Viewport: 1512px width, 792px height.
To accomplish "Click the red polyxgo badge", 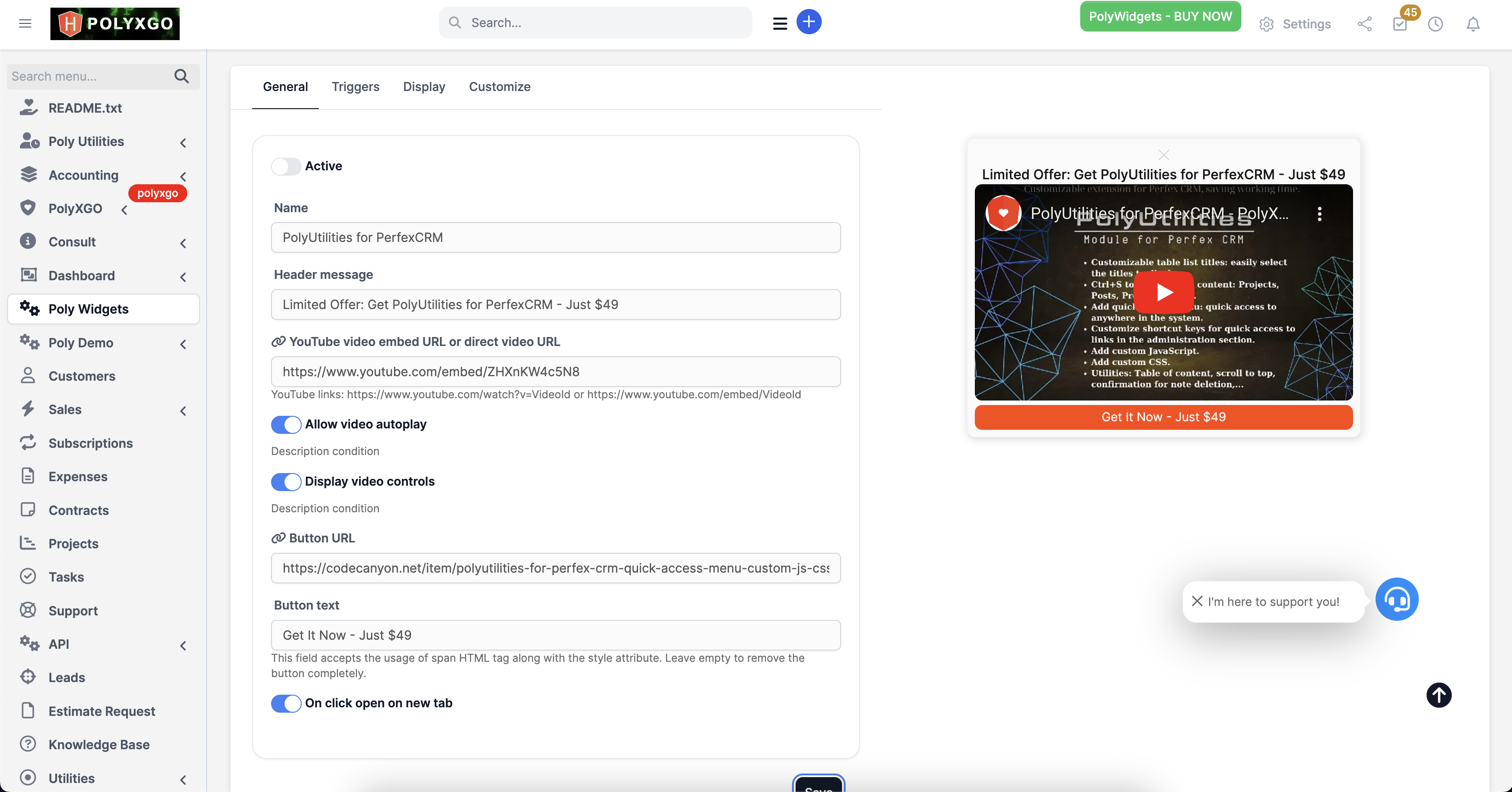I will tap(157, 193).
